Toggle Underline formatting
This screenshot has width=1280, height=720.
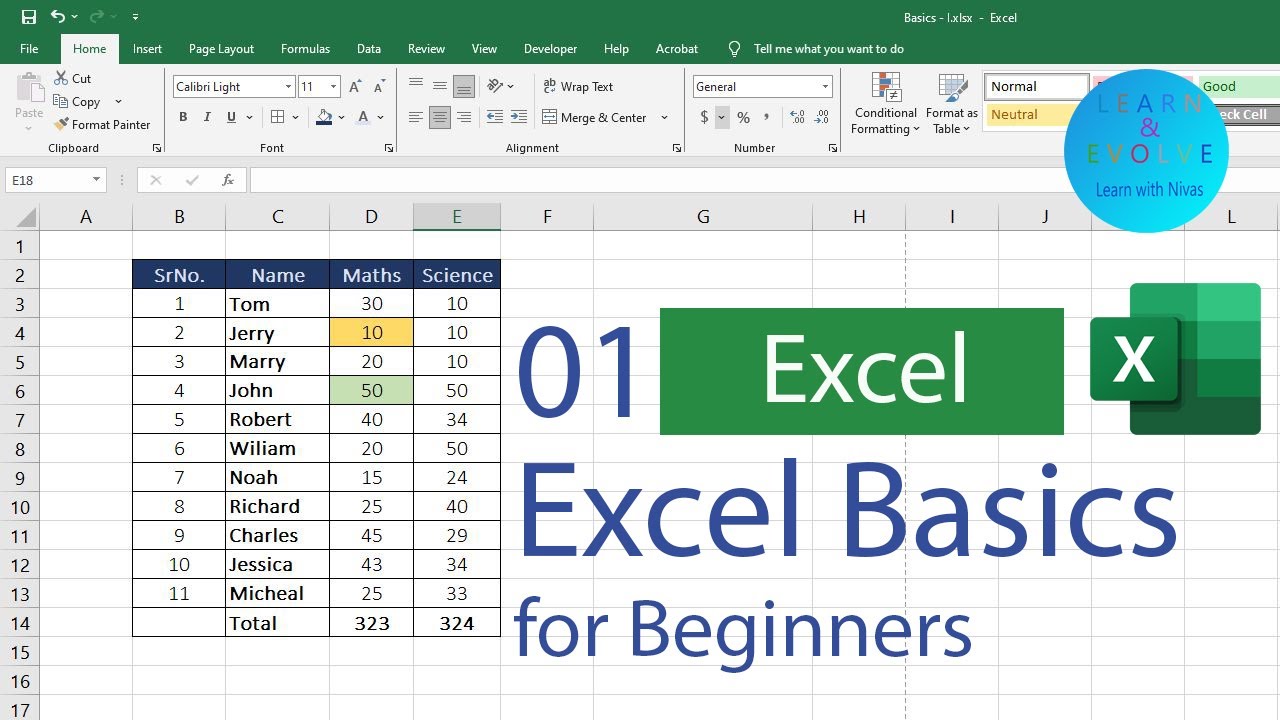(231, 117)
